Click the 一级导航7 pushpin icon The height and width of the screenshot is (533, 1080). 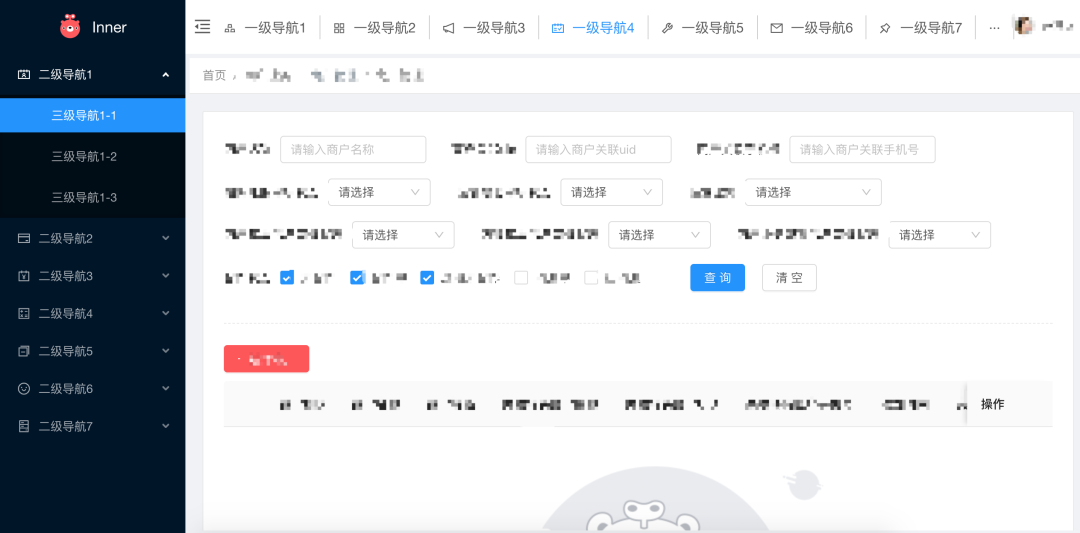tap(886, 28)
